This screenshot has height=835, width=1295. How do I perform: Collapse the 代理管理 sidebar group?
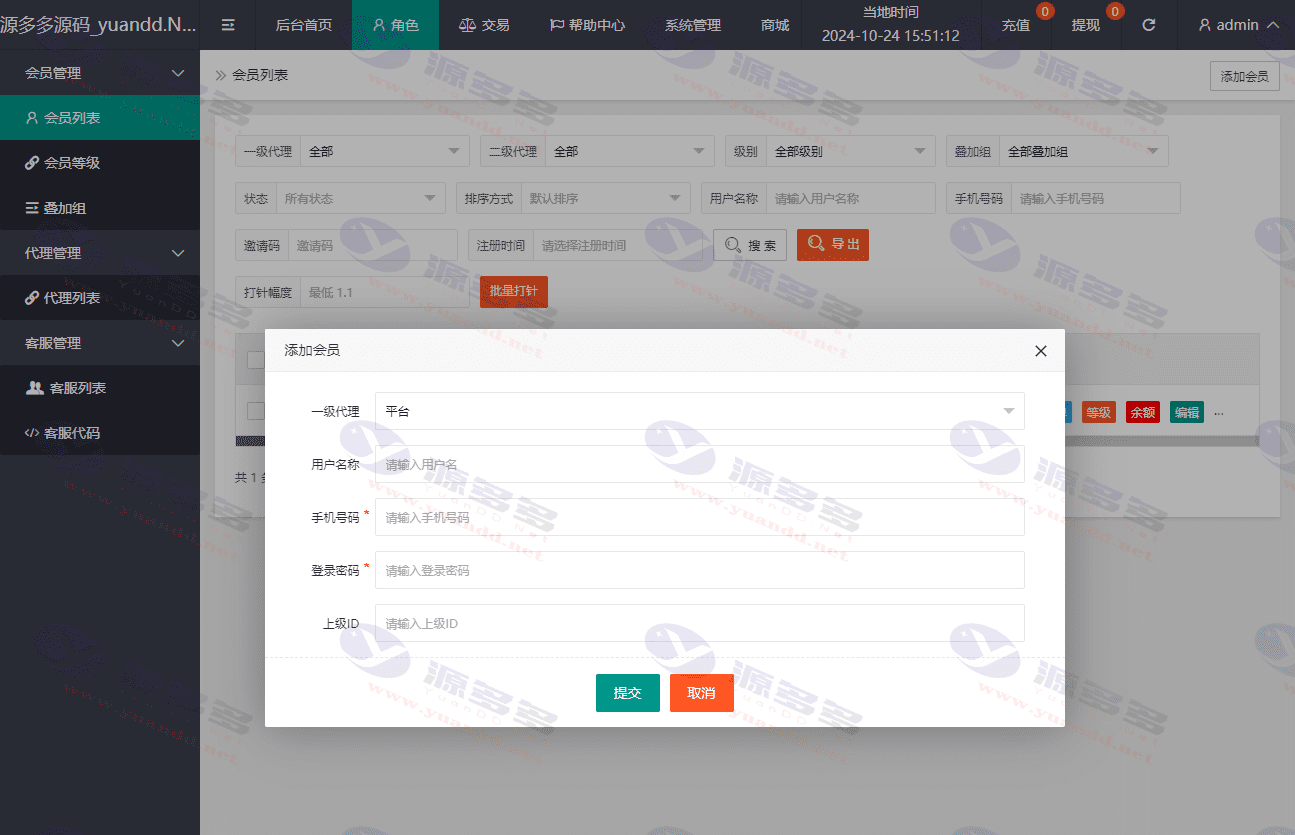coord(100,253)
